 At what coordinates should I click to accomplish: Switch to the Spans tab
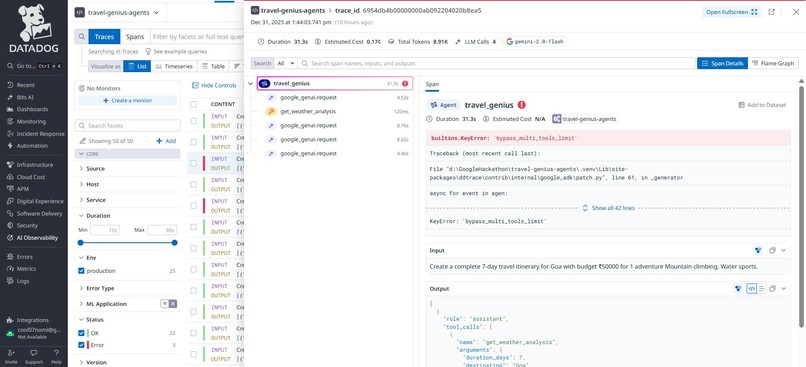pyautogui.click(x=135, y=37)
